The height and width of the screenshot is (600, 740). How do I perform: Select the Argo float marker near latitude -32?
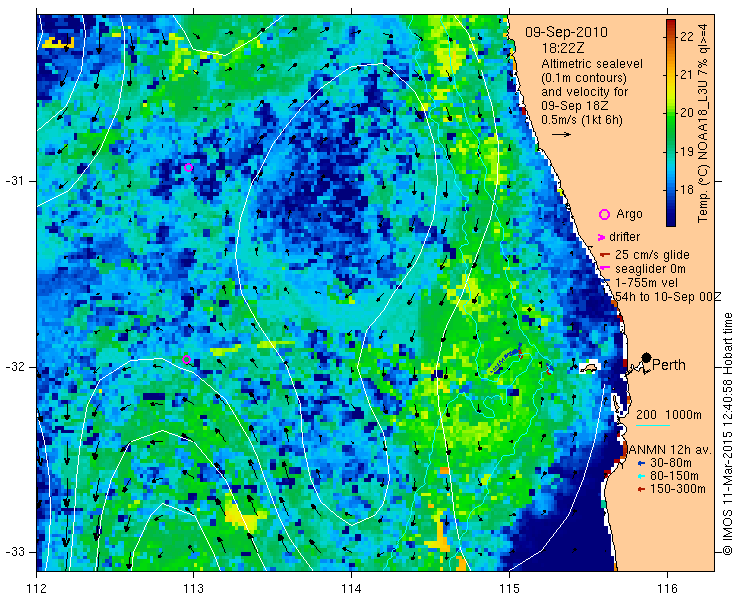click(186, 359)
